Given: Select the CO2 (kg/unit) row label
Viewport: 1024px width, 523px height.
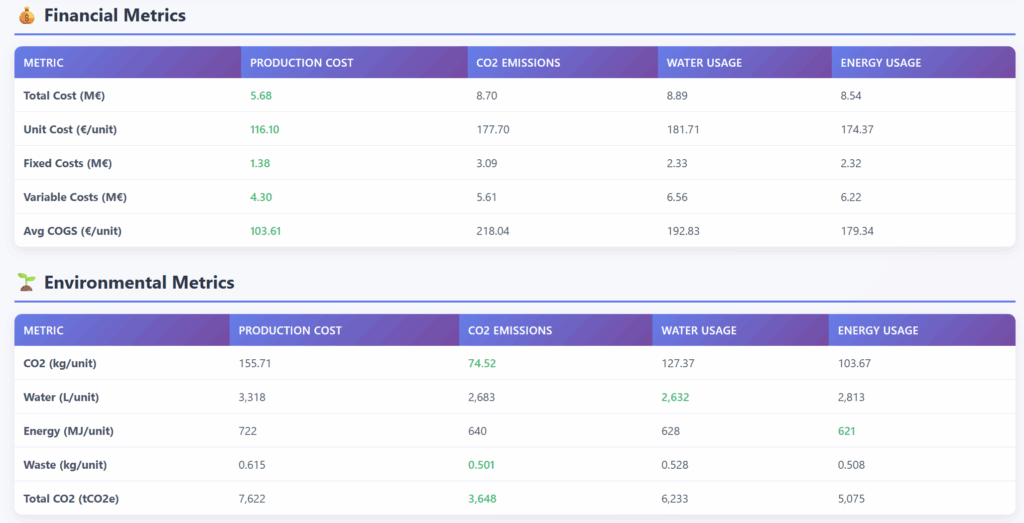Looking at the screenshot, I should click(x=60, y=363).
